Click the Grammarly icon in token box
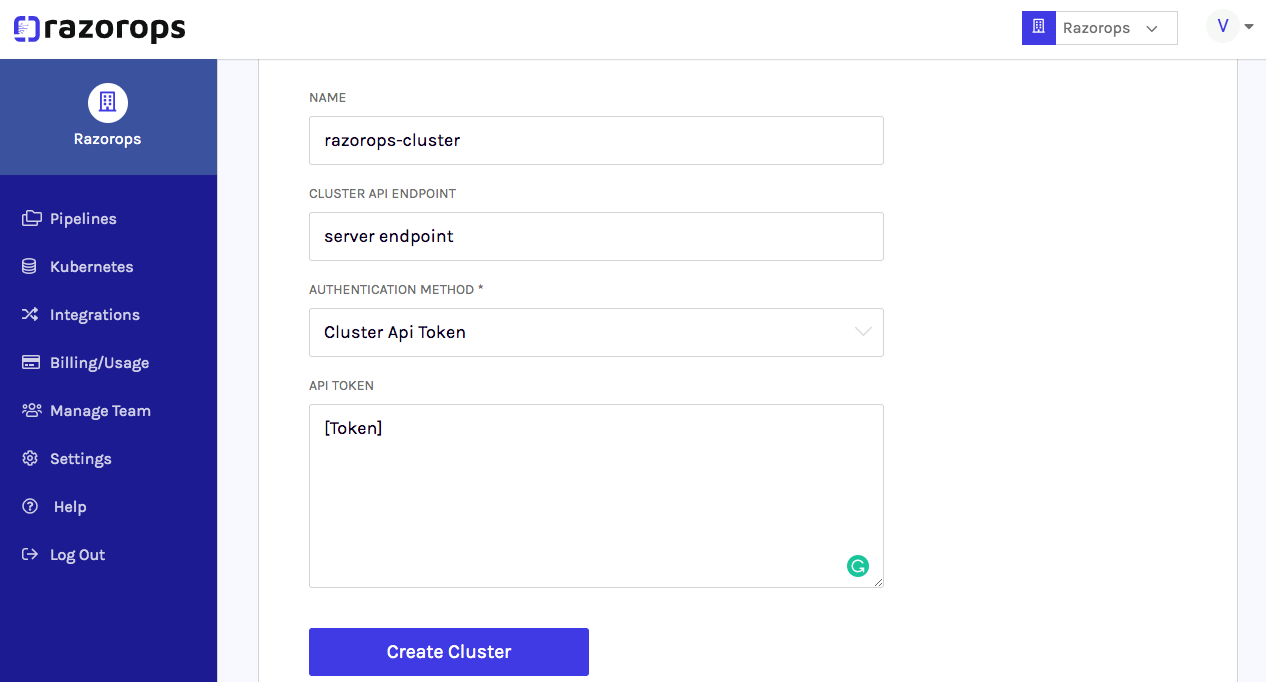1266x682 pixels. click(x=857, y=567)
